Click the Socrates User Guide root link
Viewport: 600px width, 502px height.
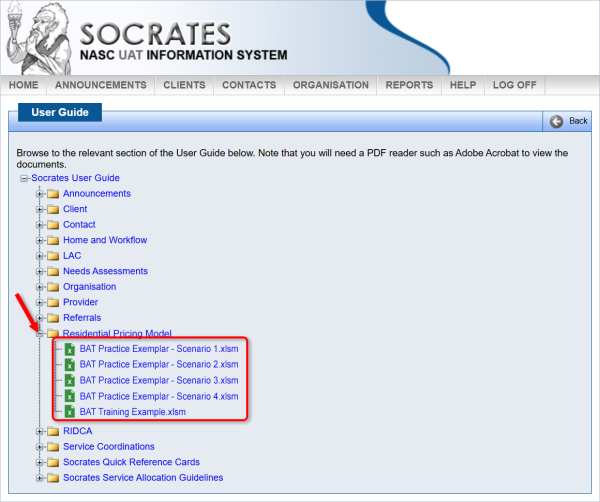pyautogui.click(x=75, y=178)
